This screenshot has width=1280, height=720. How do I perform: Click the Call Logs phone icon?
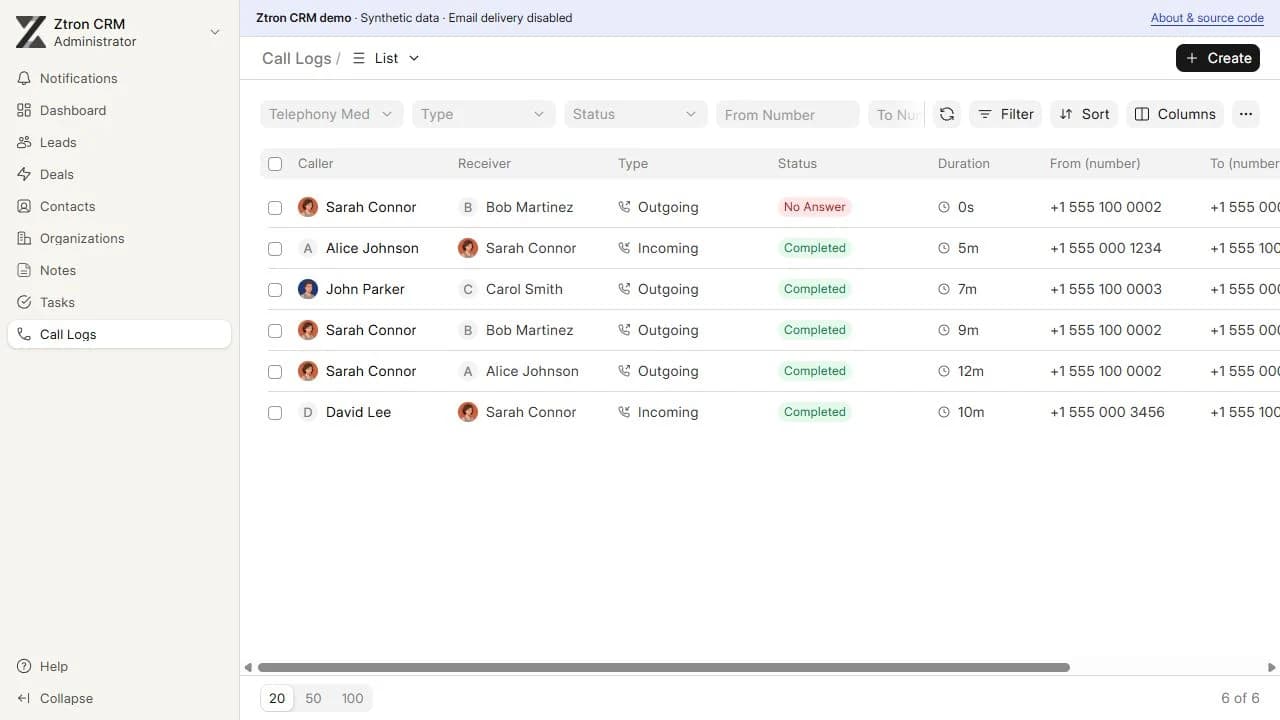click(x=24, y=334)
